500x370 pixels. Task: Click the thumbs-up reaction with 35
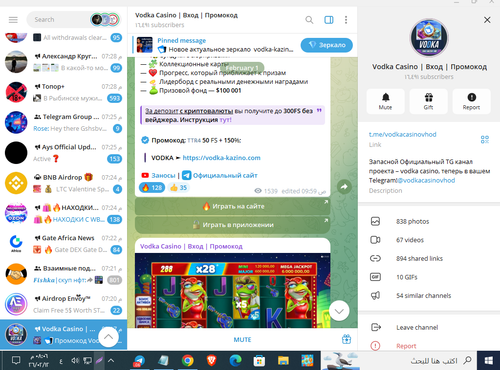pos(179,188)
